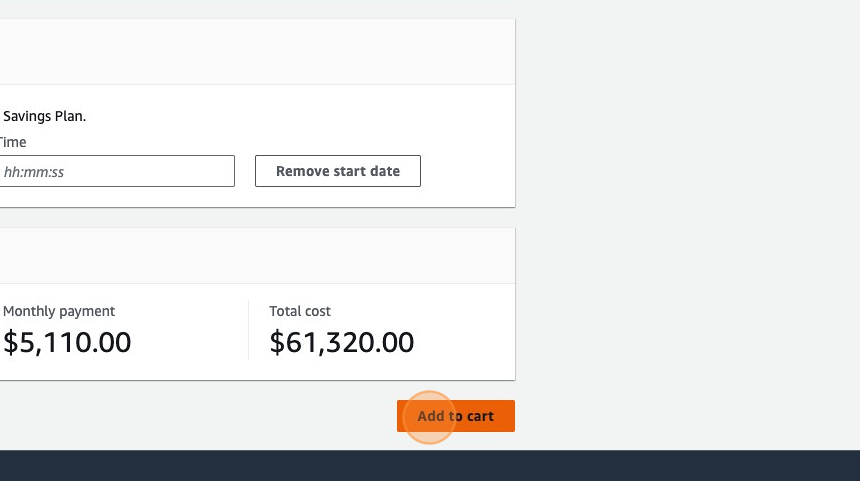Click the Savings Plan. description text
Viewport: 860px width, 481px height.
click(45, 116)
